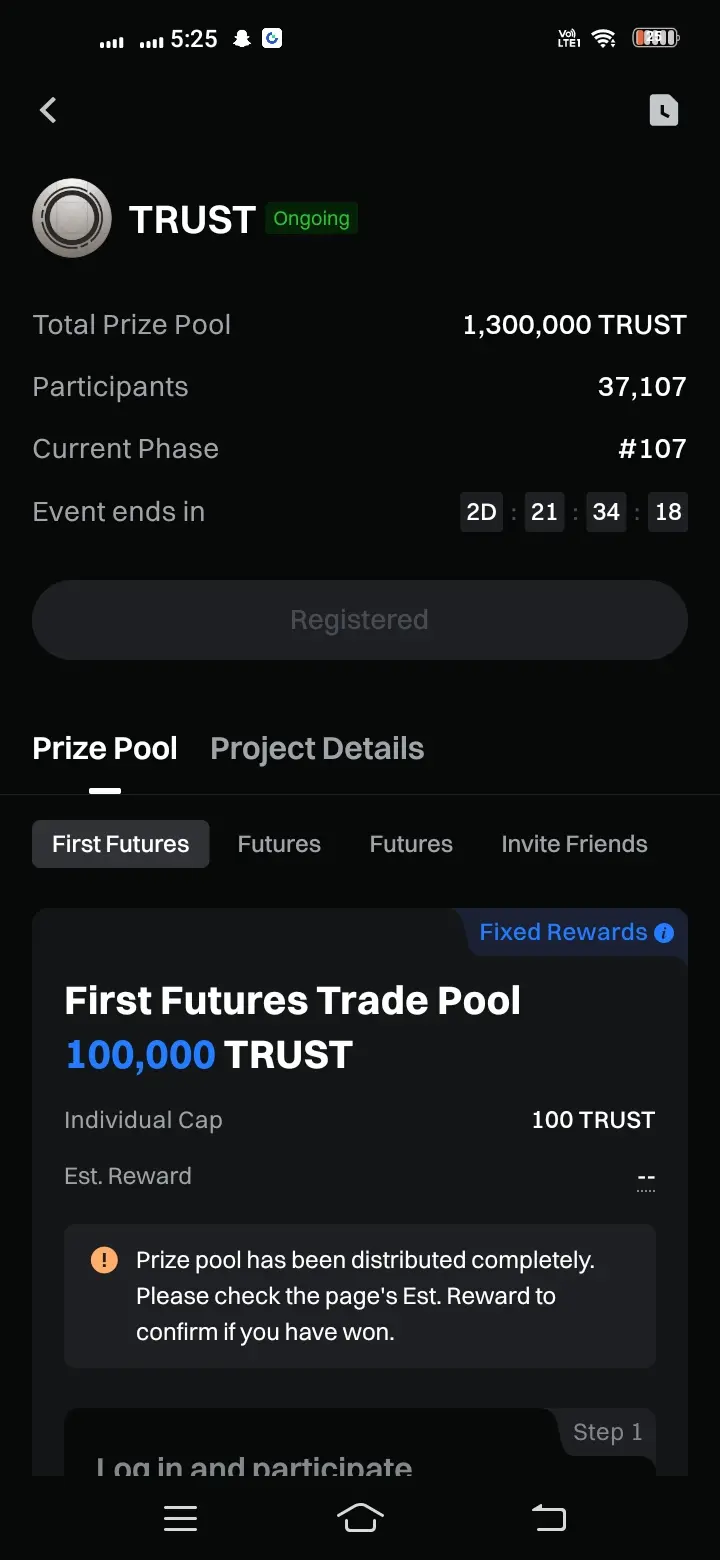Switch to the Prize Pool tab
The image size is (720, 1560).
tap(105, 748)
